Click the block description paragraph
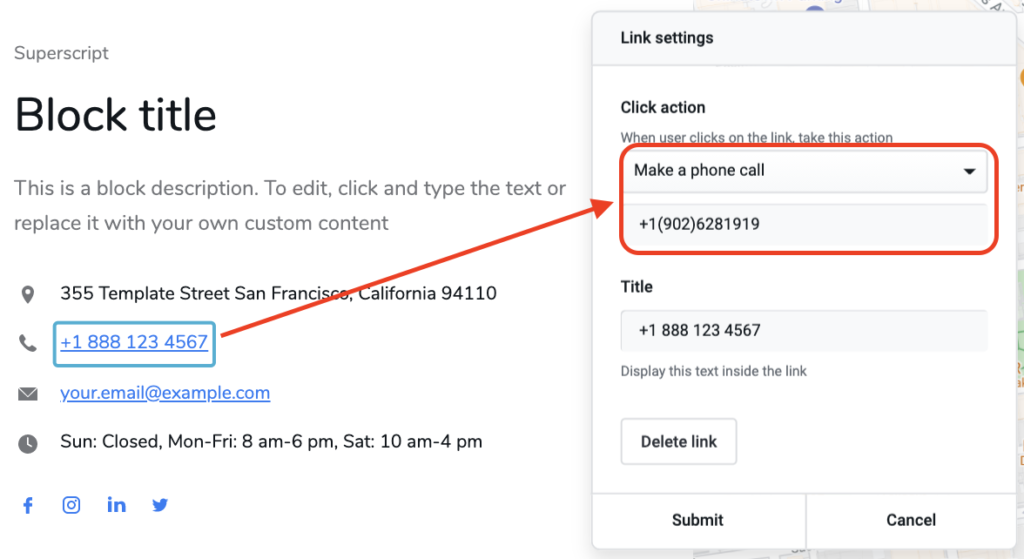Screen dimensions: 1024x559 [x=290, y=205]
